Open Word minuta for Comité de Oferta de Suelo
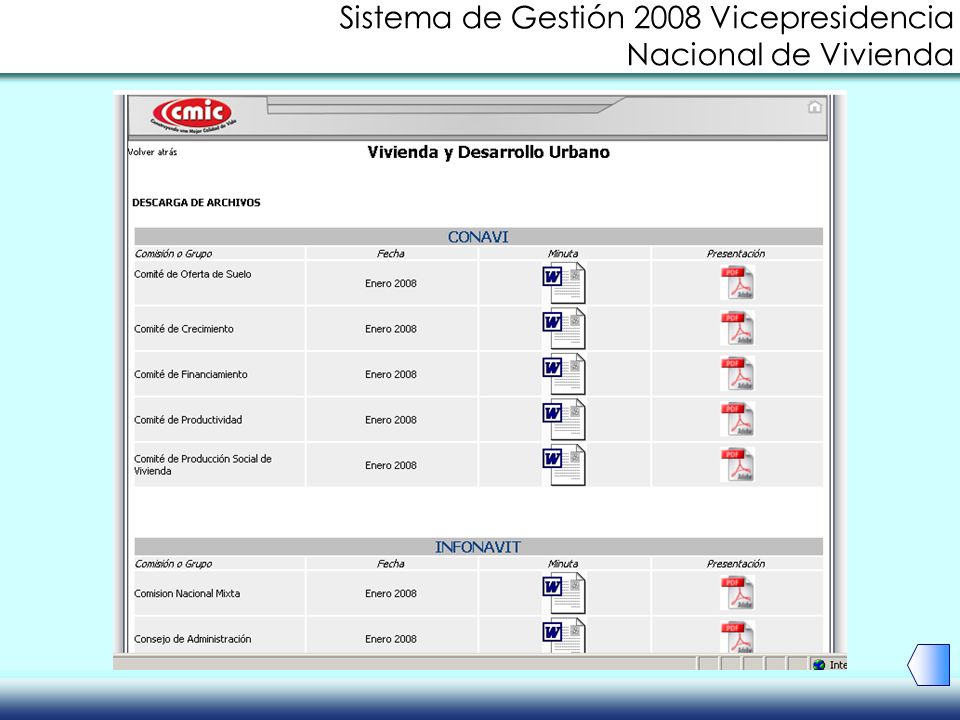The height and width of the screenshot is (720, 960). [564, 283]
